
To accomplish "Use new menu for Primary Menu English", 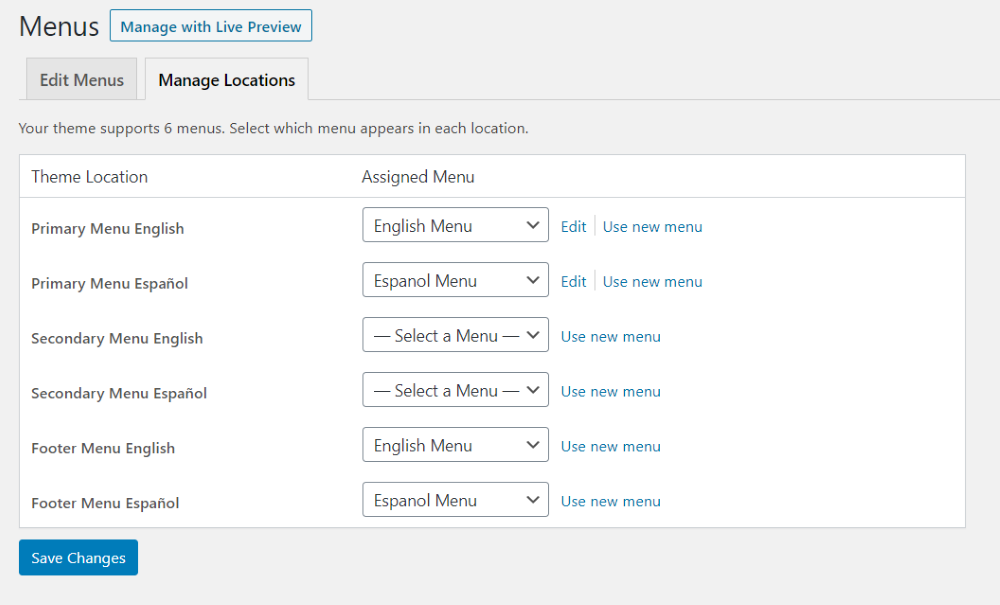I will pos(652,227).
